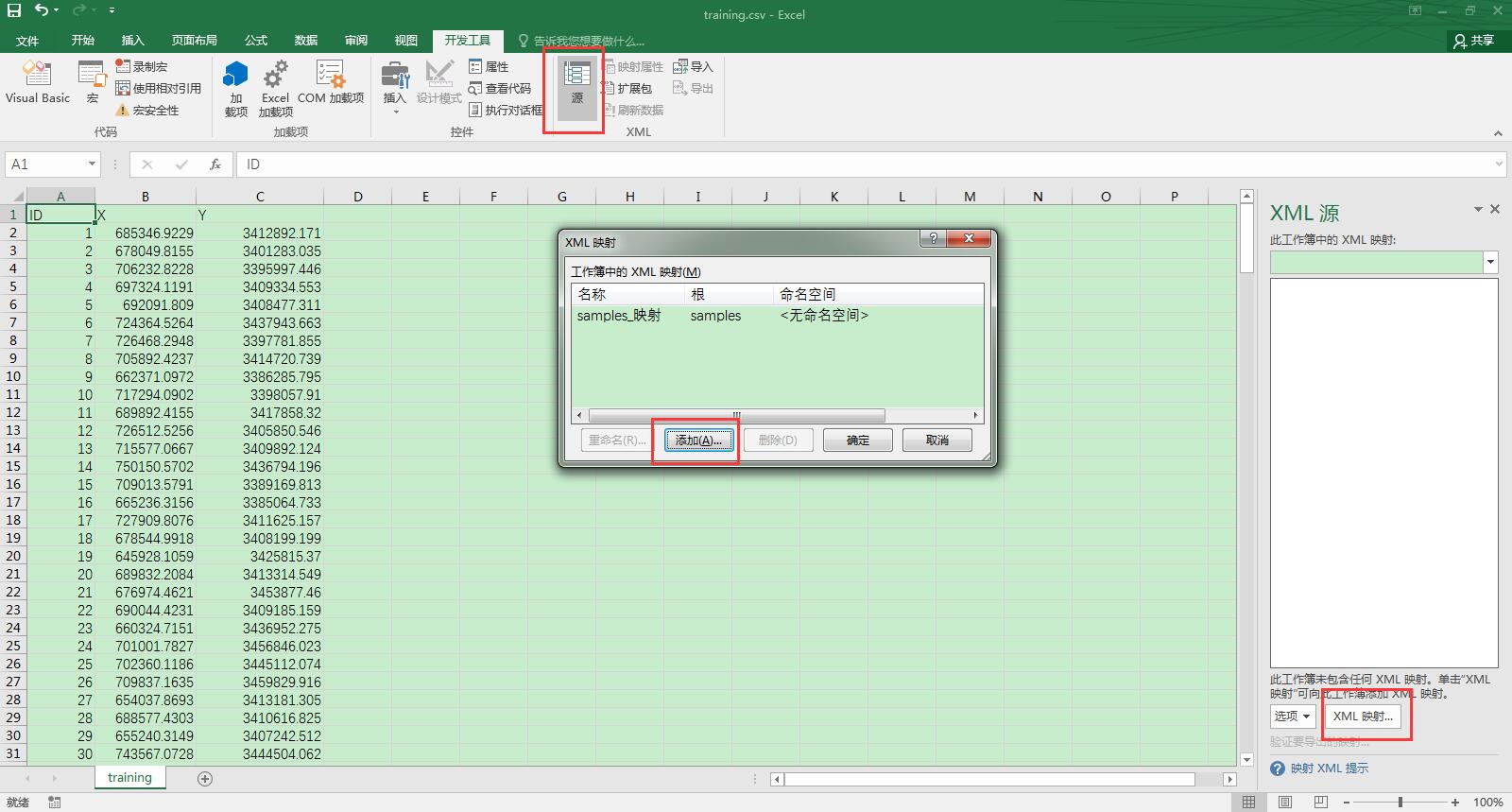Click into the formula bar showing ID
The width and height of the screenshot is (1512, 812).
865,164
